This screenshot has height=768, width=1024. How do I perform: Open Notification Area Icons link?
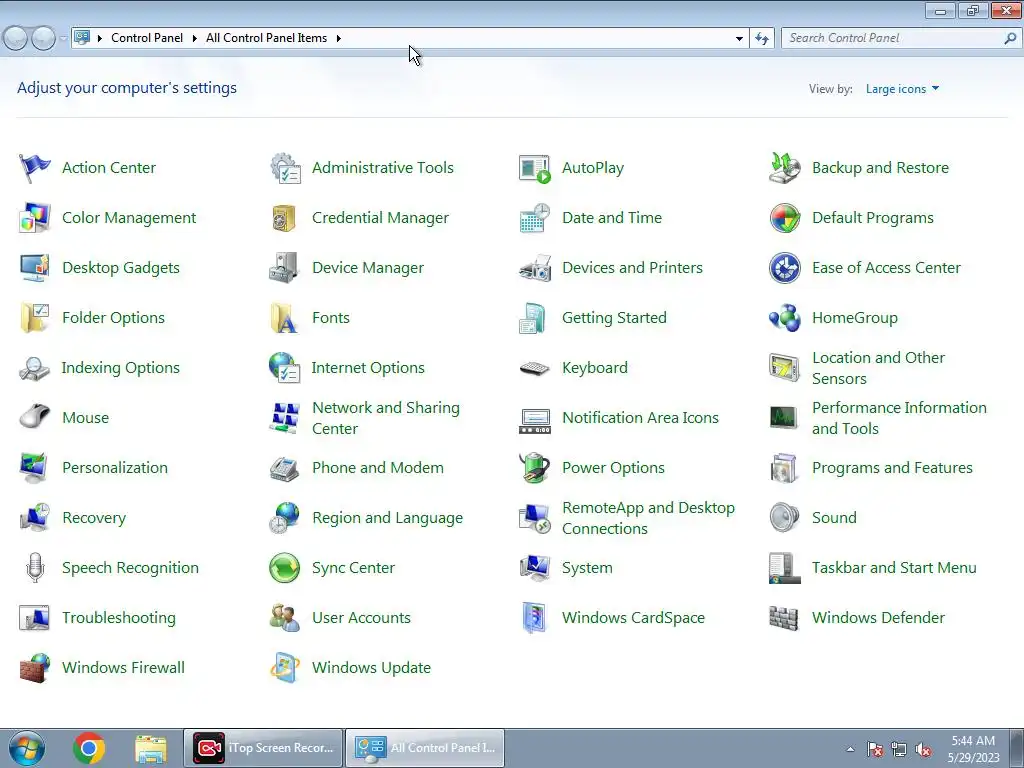tap(641, 418)
